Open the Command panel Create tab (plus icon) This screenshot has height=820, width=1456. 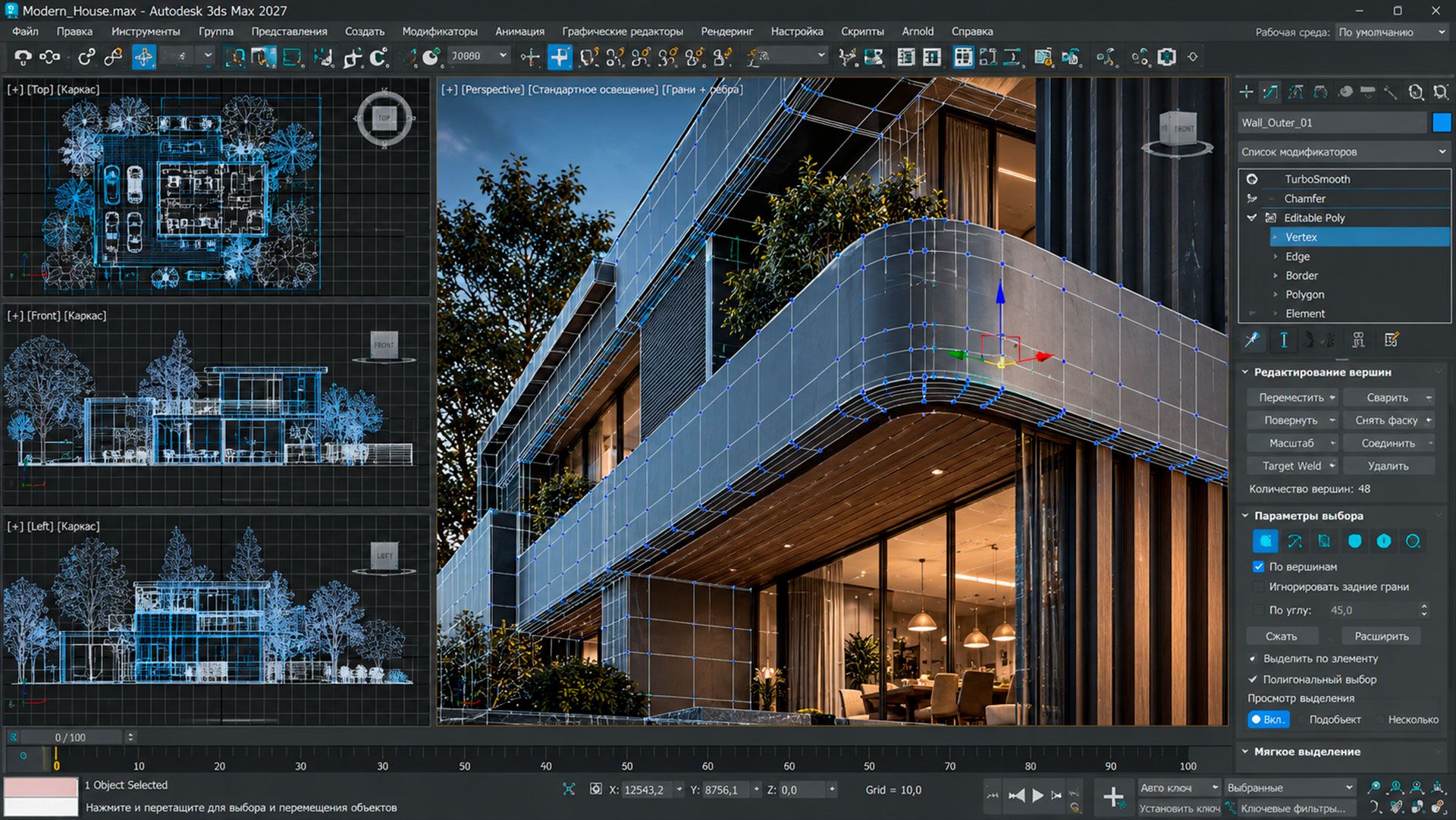(1246, 93)
